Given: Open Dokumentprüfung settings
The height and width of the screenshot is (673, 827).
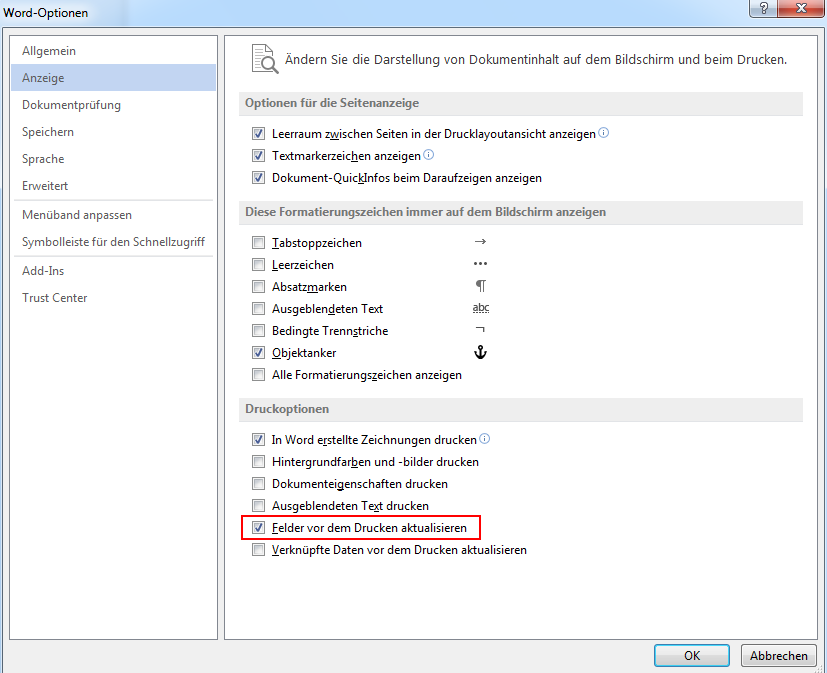Looking at the screenshot, I should click(x=113, y=104).
